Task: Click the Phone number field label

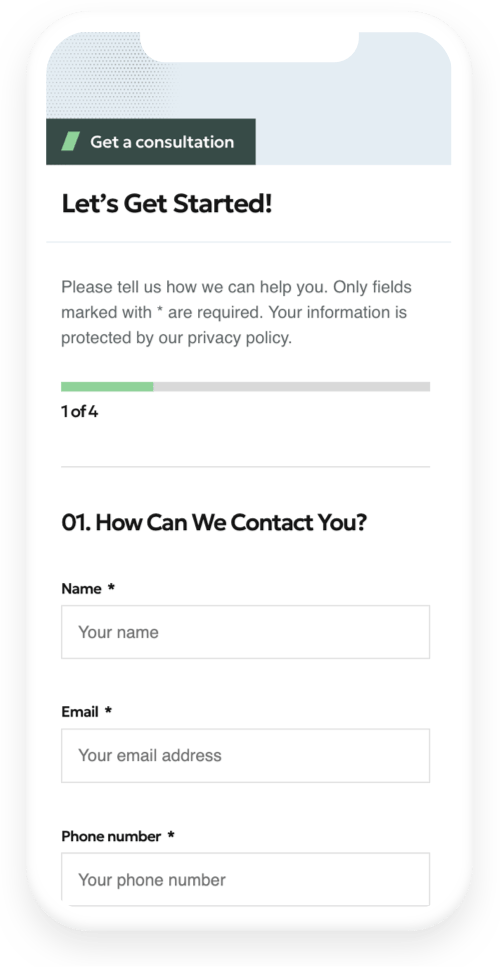Action: pyautogui.click(x=111, y=836)
